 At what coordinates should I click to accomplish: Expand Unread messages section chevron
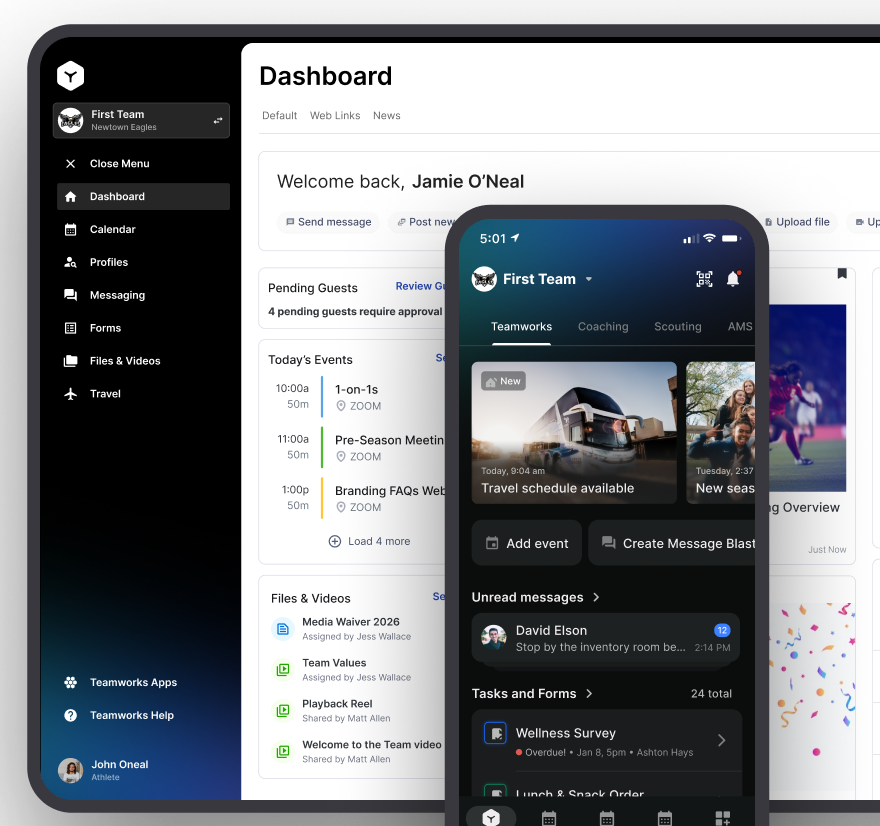596,597
